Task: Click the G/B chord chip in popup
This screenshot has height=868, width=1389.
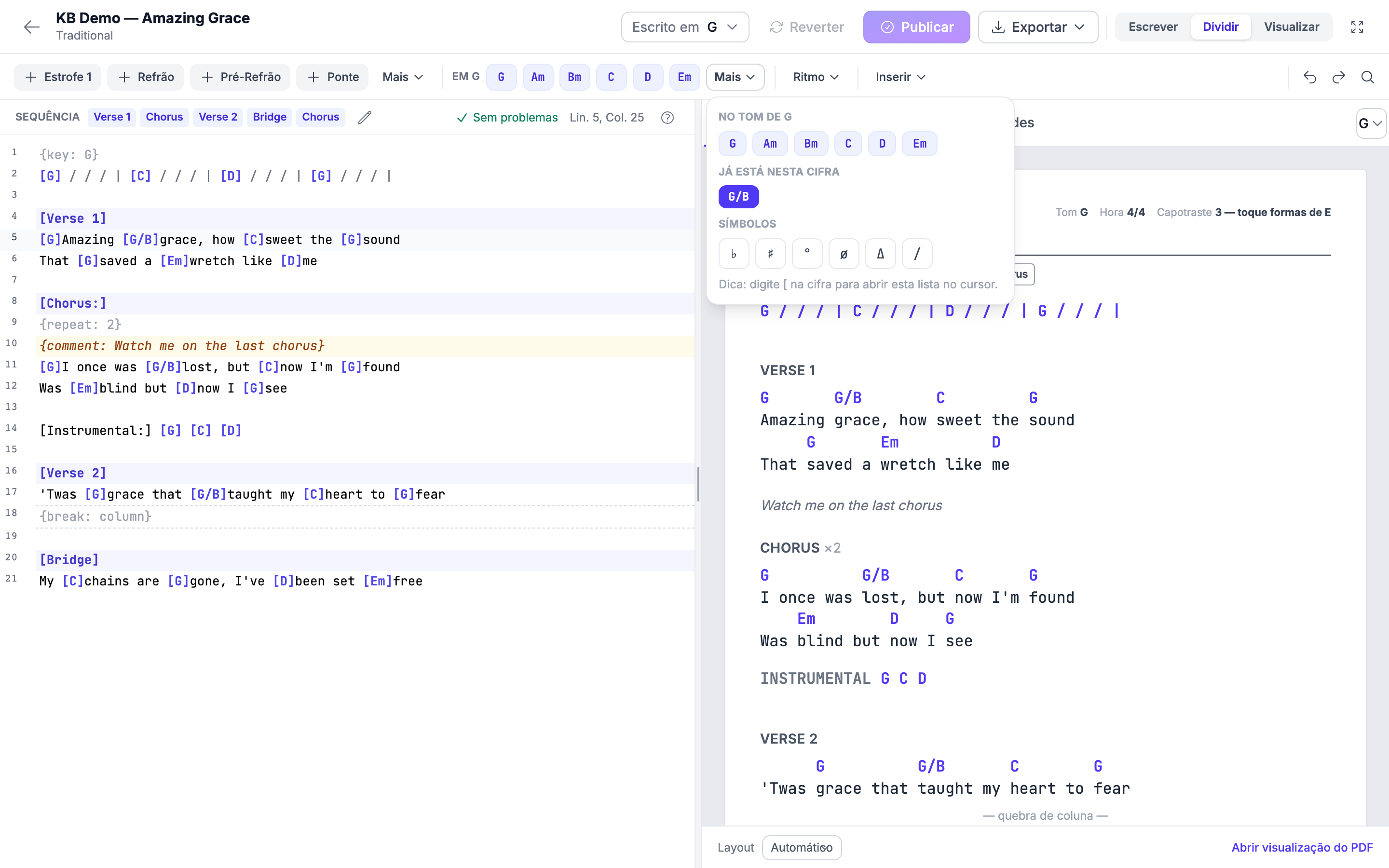Action: 738,197
